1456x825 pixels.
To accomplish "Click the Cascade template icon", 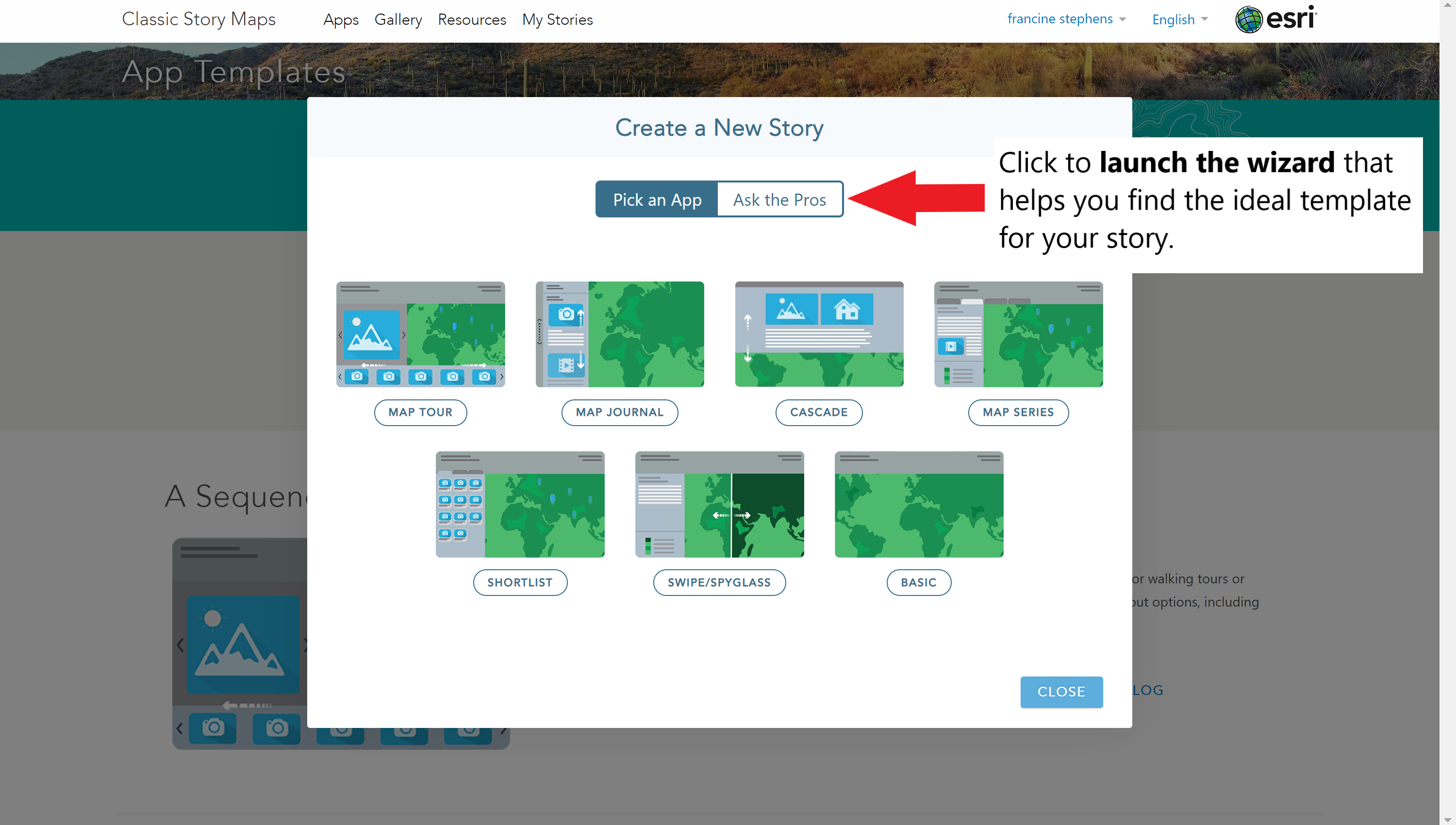I will click(819, 334).
